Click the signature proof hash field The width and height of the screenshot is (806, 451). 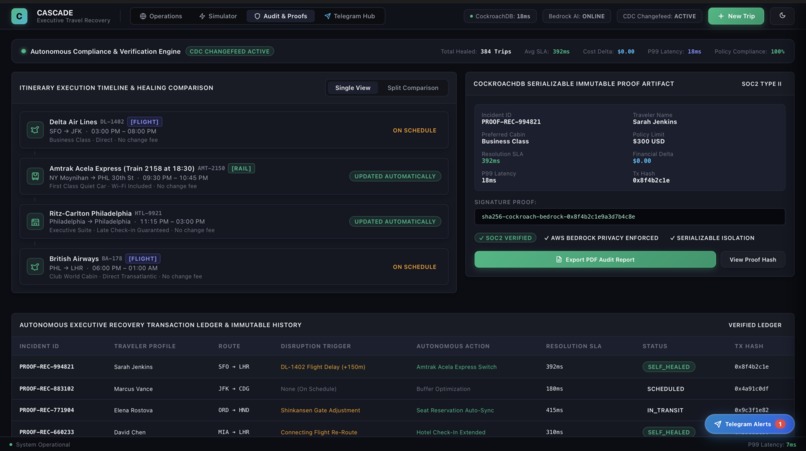point(629,217)
